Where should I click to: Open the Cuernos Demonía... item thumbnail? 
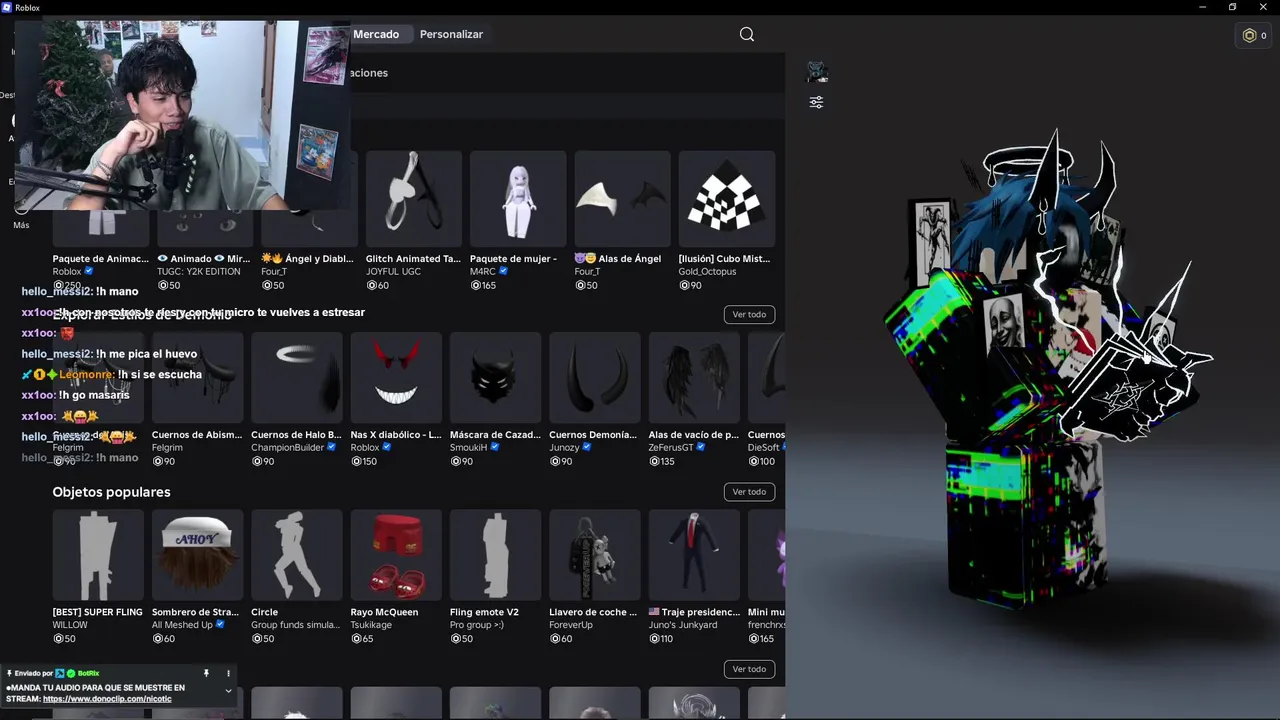tap(595, 378)
